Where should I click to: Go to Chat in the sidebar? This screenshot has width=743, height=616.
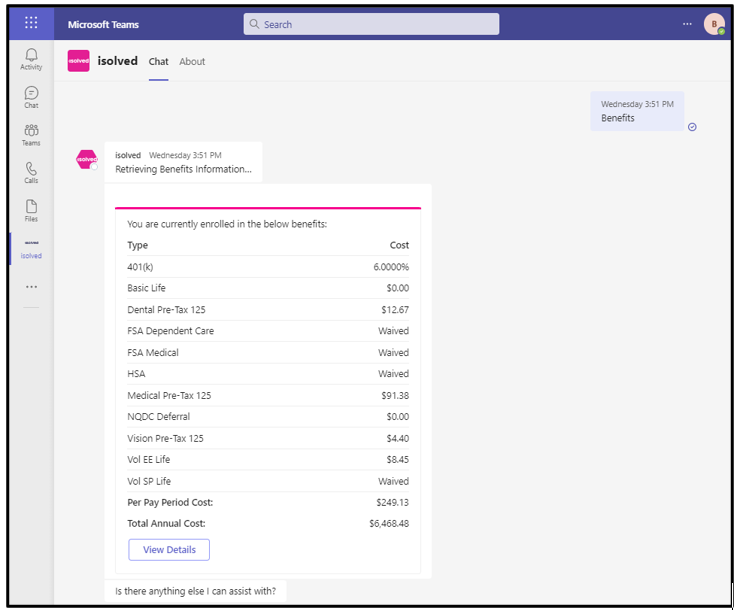coord(31,98)
